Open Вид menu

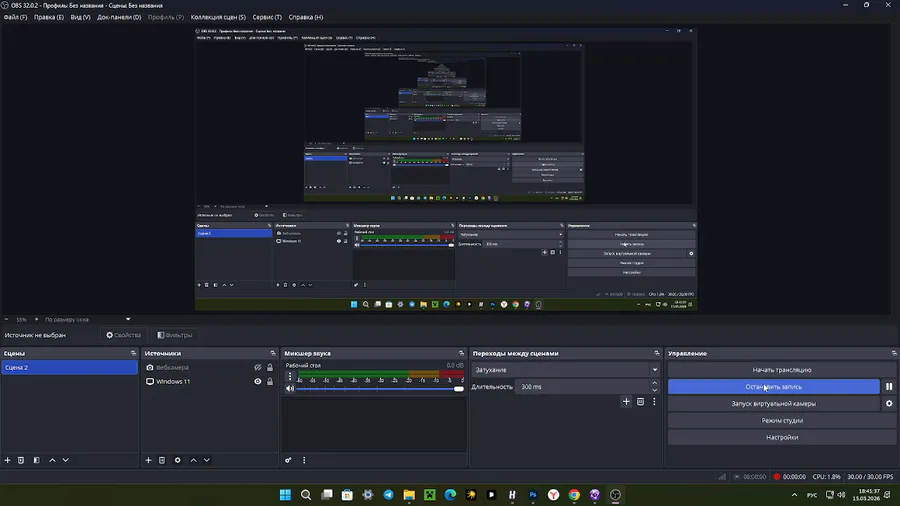click(80, 17)
